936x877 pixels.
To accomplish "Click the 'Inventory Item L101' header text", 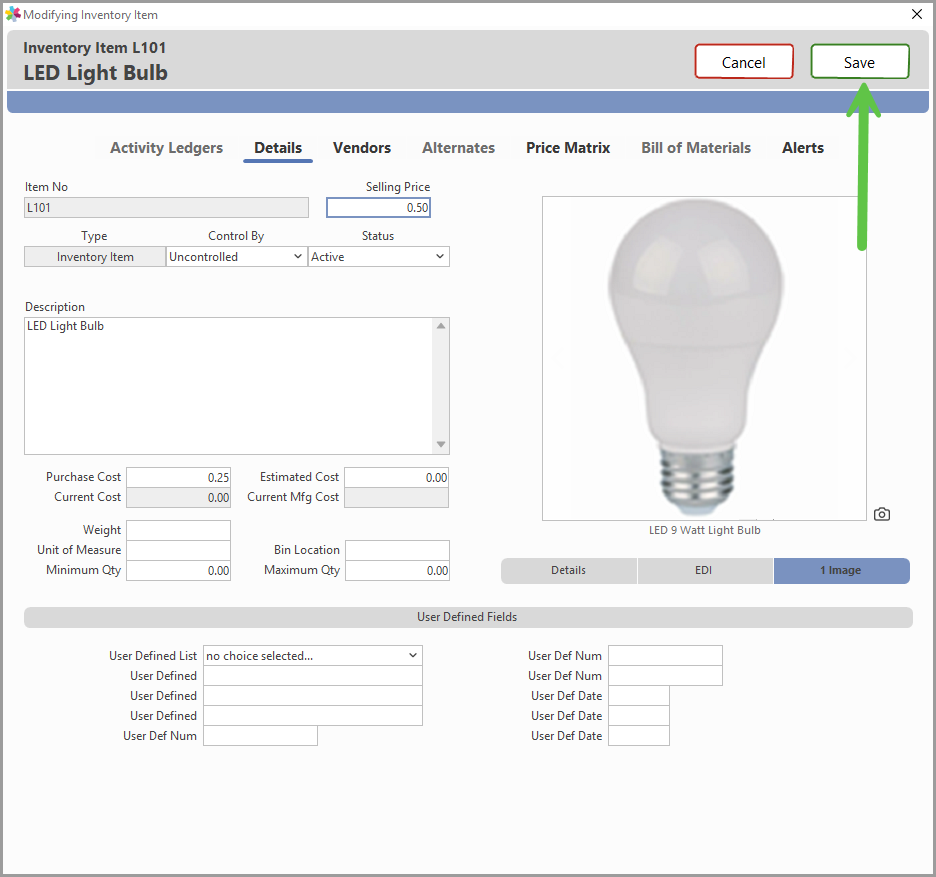I will pos(94,48).
